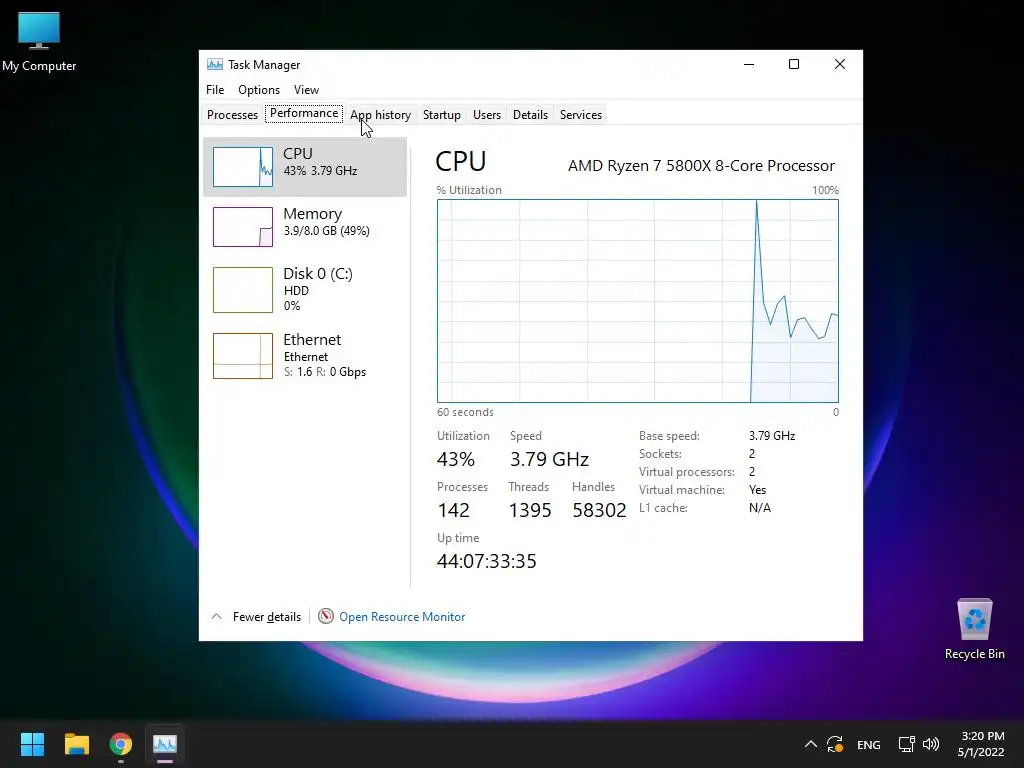Click the AMD Ryzen 7 5800X processor name
Viewport: 1024px width, 768px height.
tap(701, 166)
